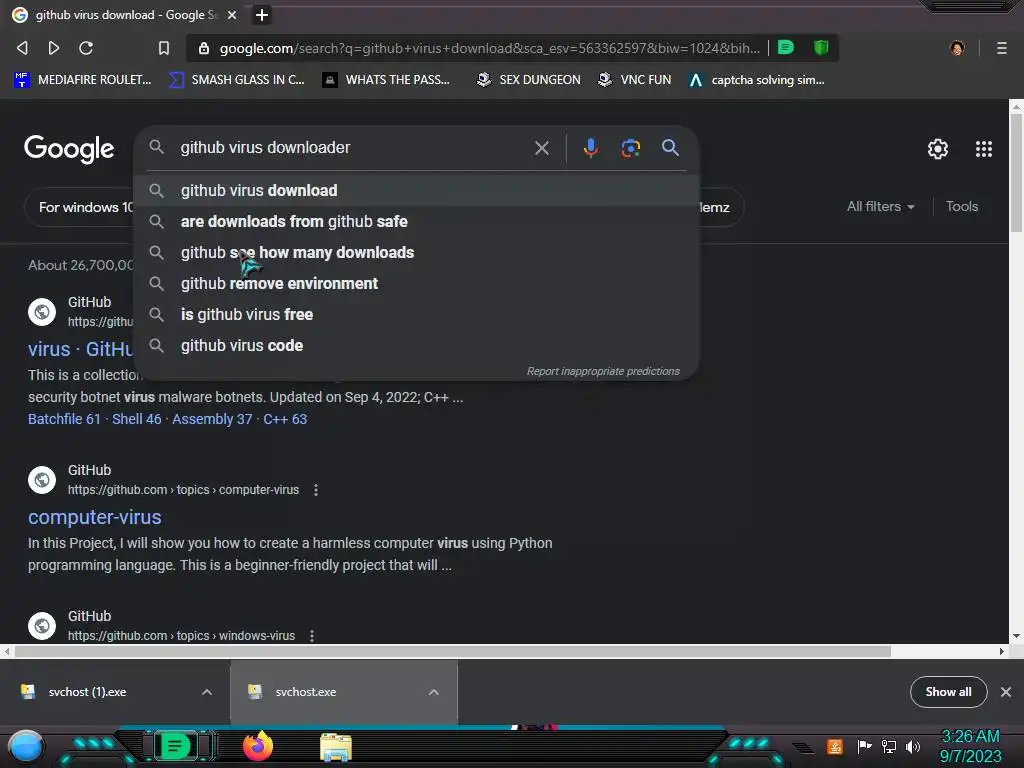1024x768 pixels.
Task: Select suggestion 'github remove environment'
Action: pyautogui.click(x=417, y=283)
